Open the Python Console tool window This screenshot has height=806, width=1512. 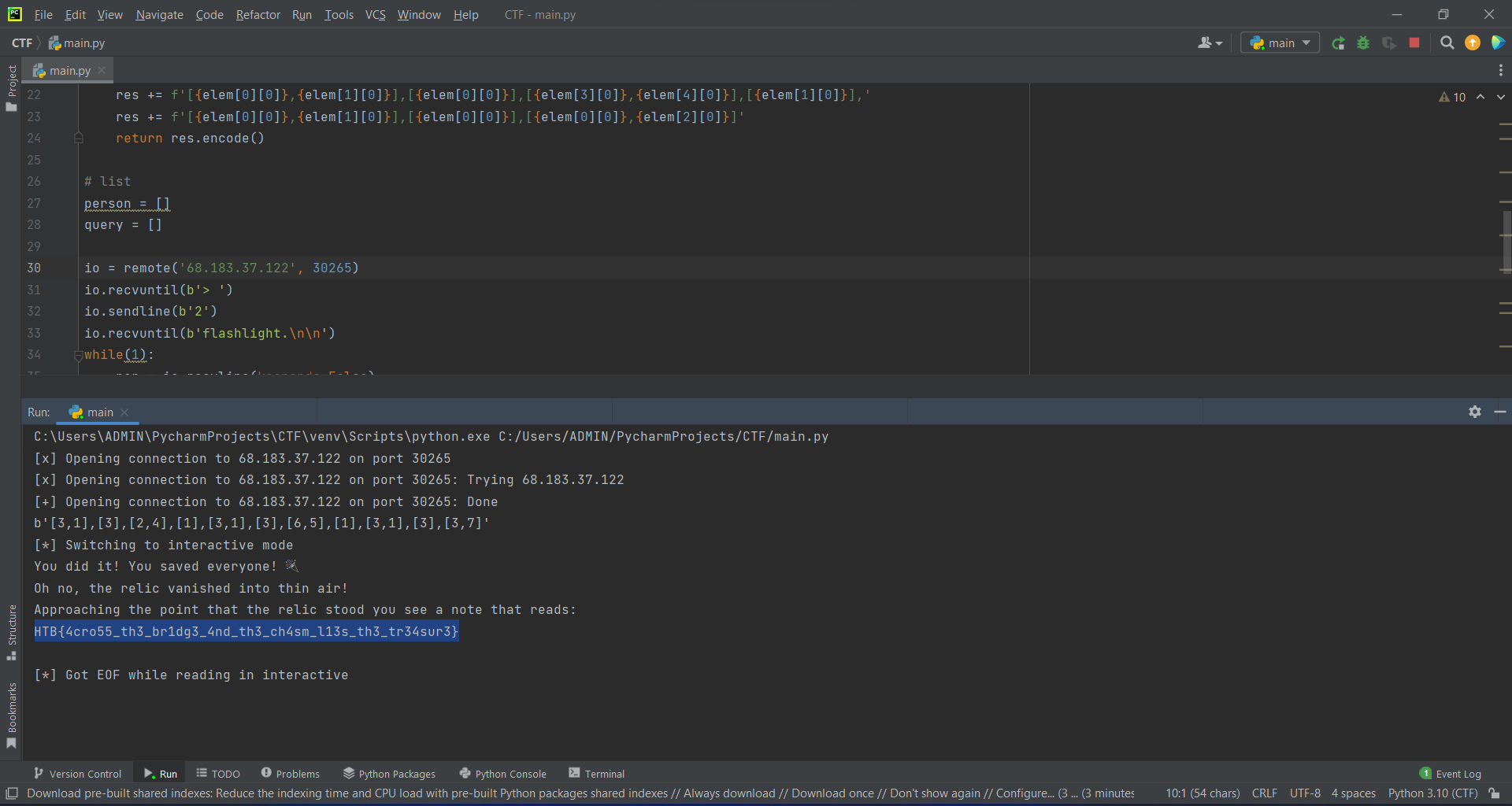pyautogui.click(x=502, y=773)
